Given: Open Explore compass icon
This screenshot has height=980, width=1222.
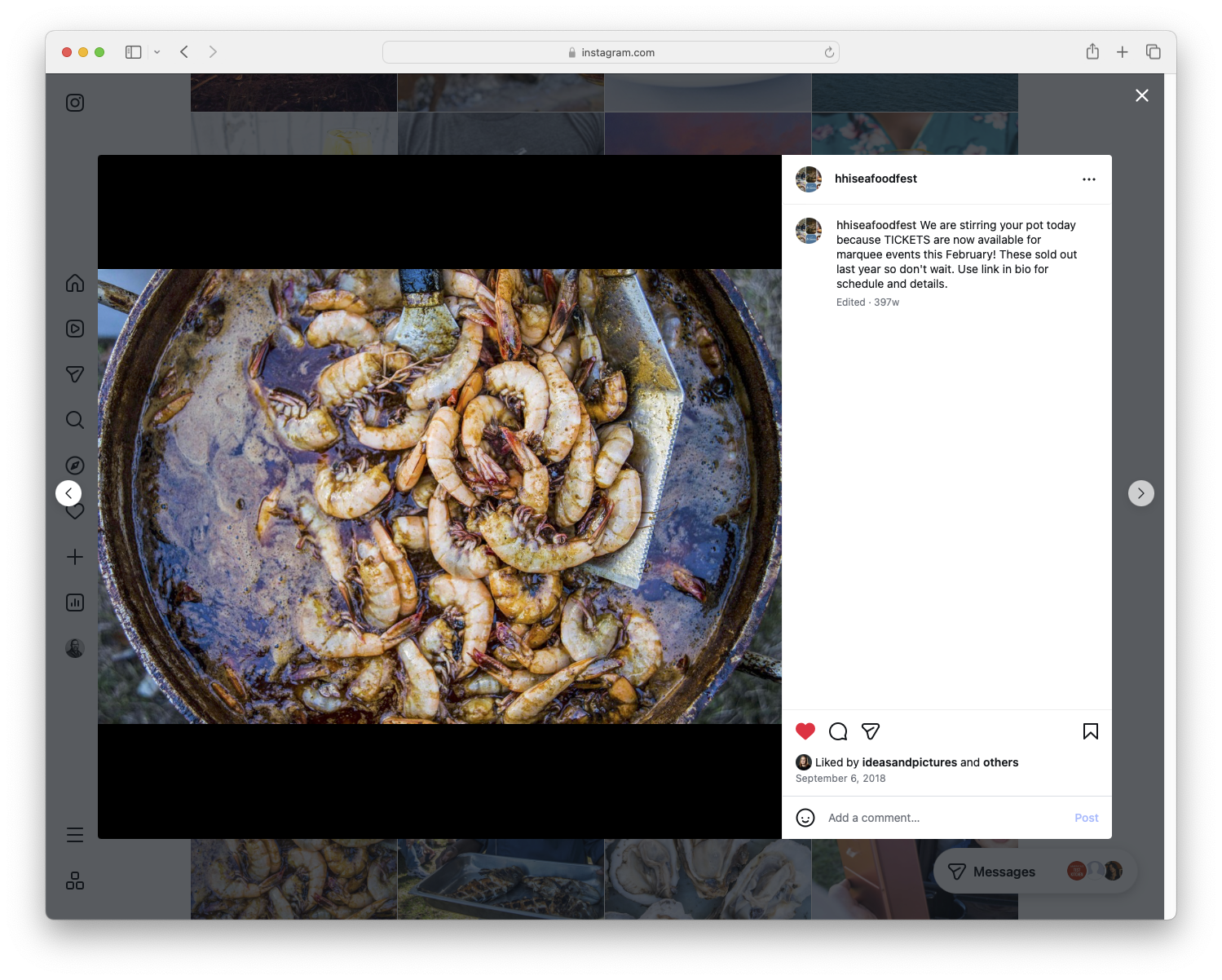Looking at the screenshot, I should tap(75, 466).
